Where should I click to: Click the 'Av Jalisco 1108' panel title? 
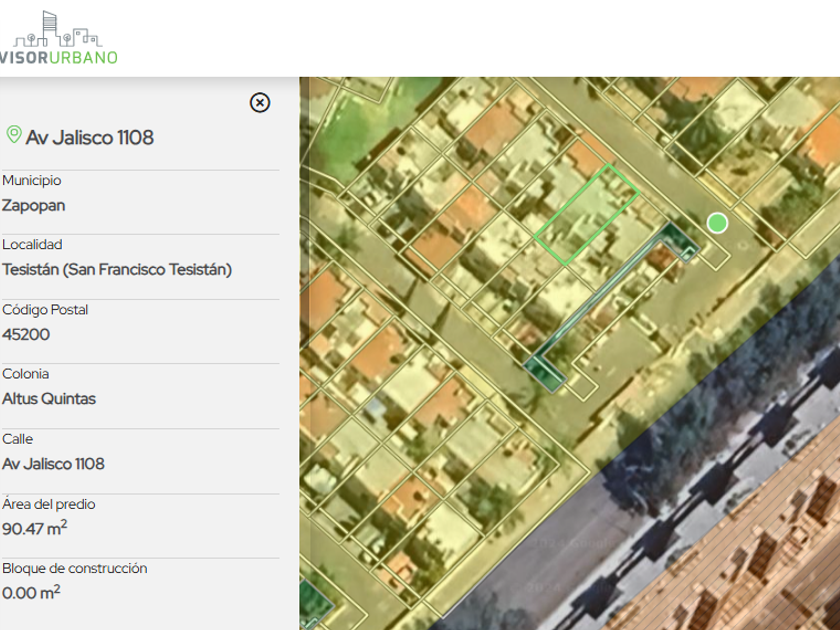(90, 138)
